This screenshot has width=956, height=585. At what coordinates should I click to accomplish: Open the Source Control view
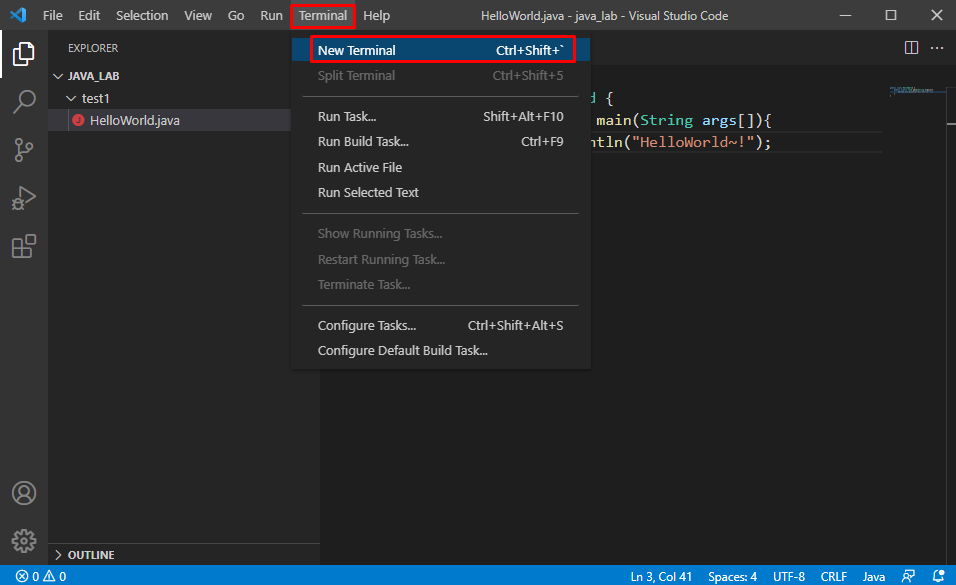tap(24, 150)
